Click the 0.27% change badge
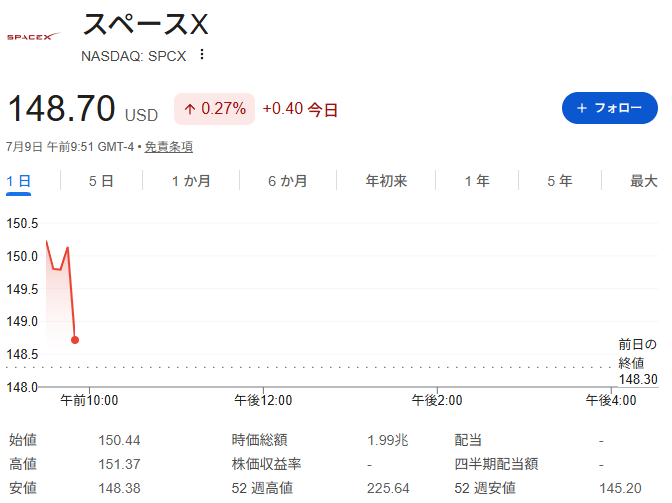 pyautogui.click(x=214, y=109)
